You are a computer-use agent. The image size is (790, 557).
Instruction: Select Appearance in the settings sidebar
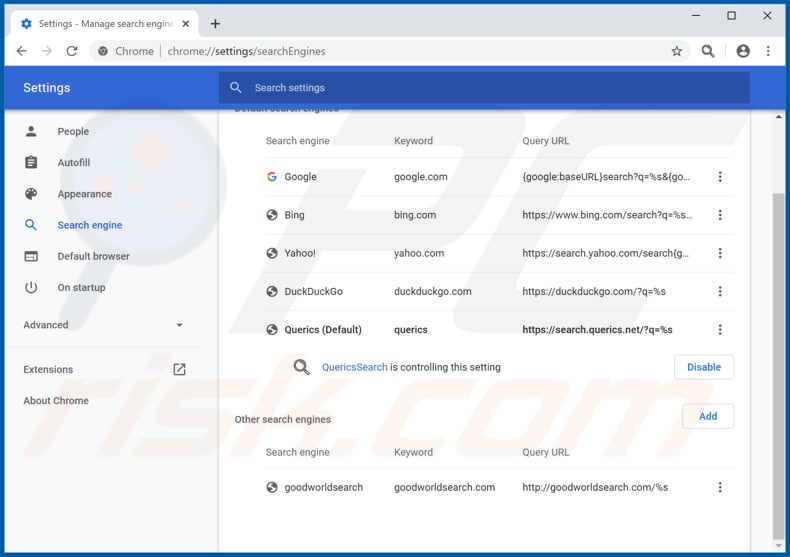[x=84, y=194]
